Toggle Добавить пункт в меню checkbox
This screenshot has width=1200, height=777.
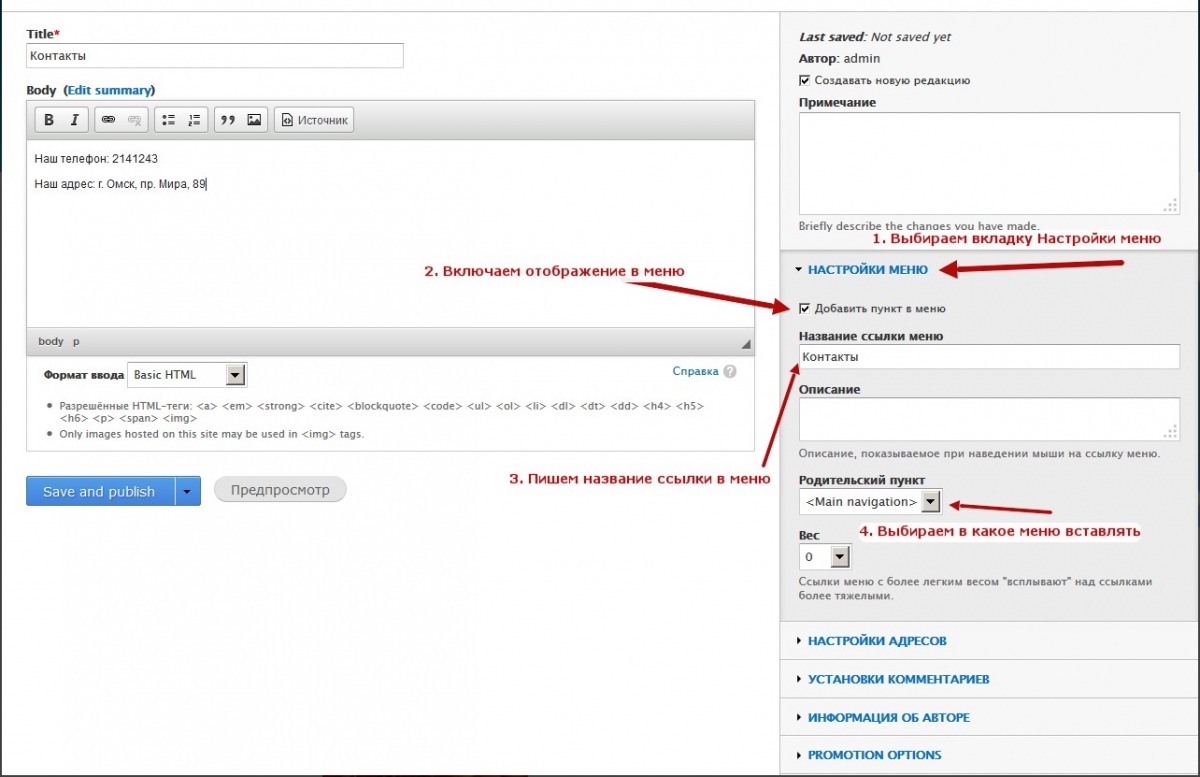(x=805, y=308)
